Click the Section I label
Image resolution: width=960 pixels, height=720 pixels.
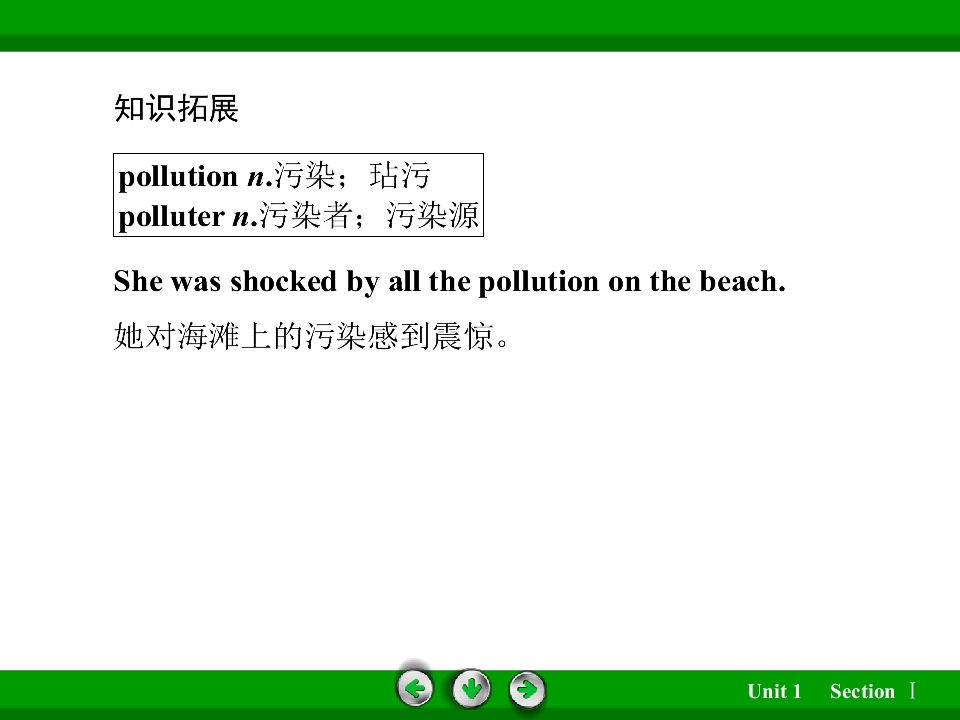(872, 691)
